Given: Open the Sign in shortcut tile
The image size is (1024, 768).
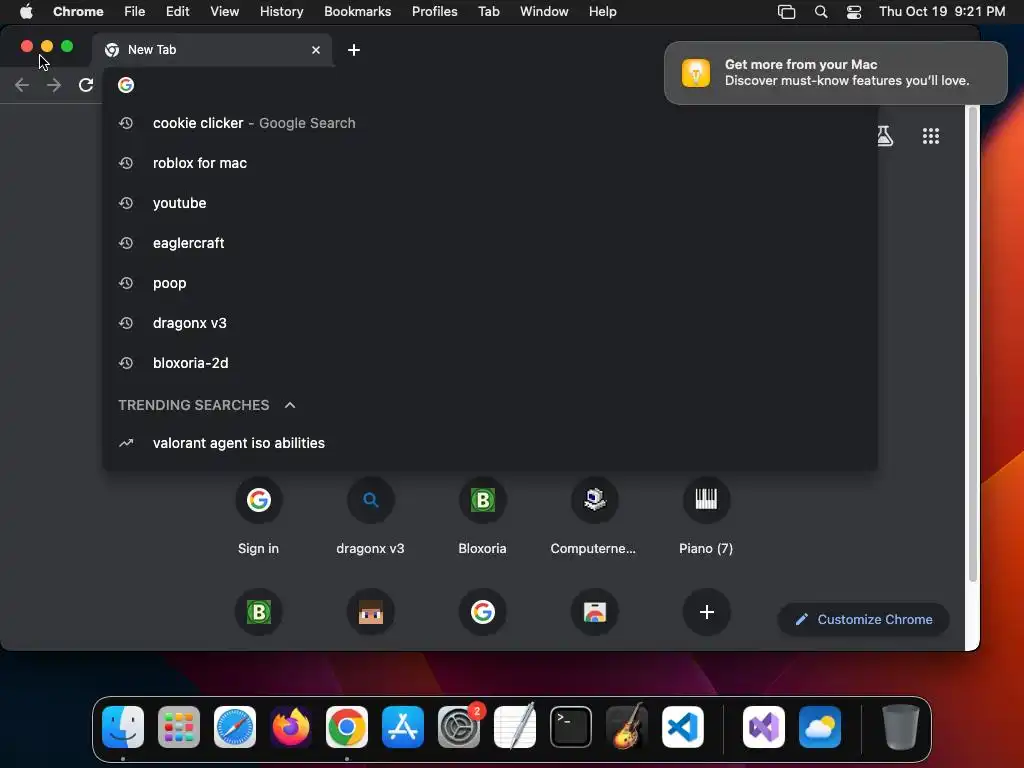Looking at the screenshot, I should [x=259, y=516].
